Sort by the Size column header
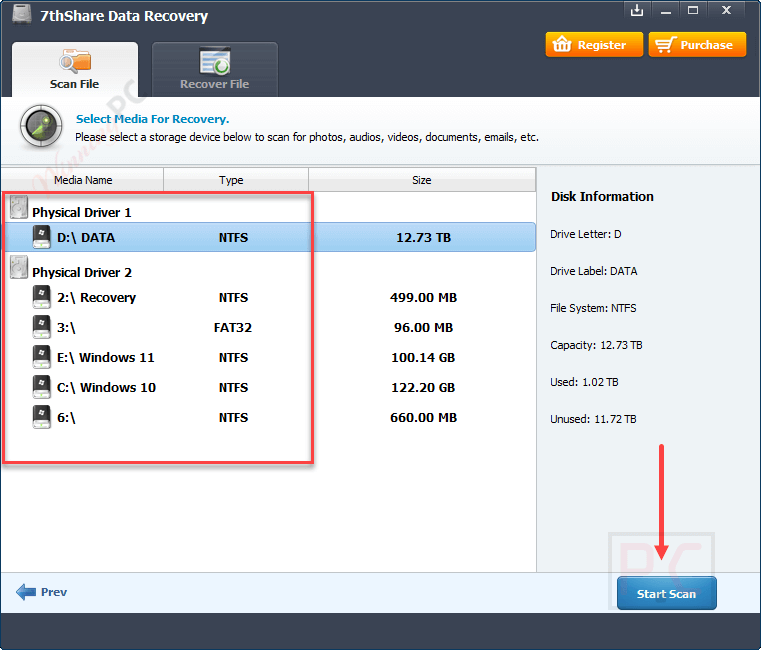 [422, 180]
